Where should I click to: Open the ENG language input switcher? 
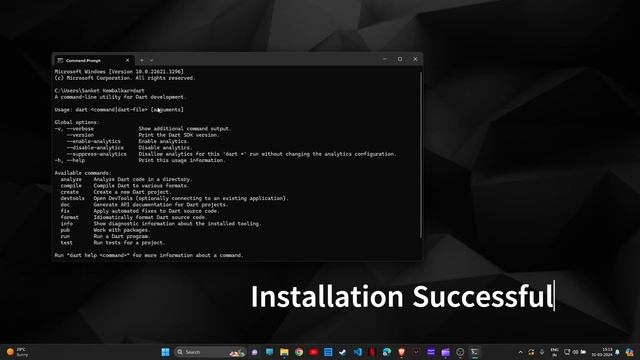pos(554,352)
